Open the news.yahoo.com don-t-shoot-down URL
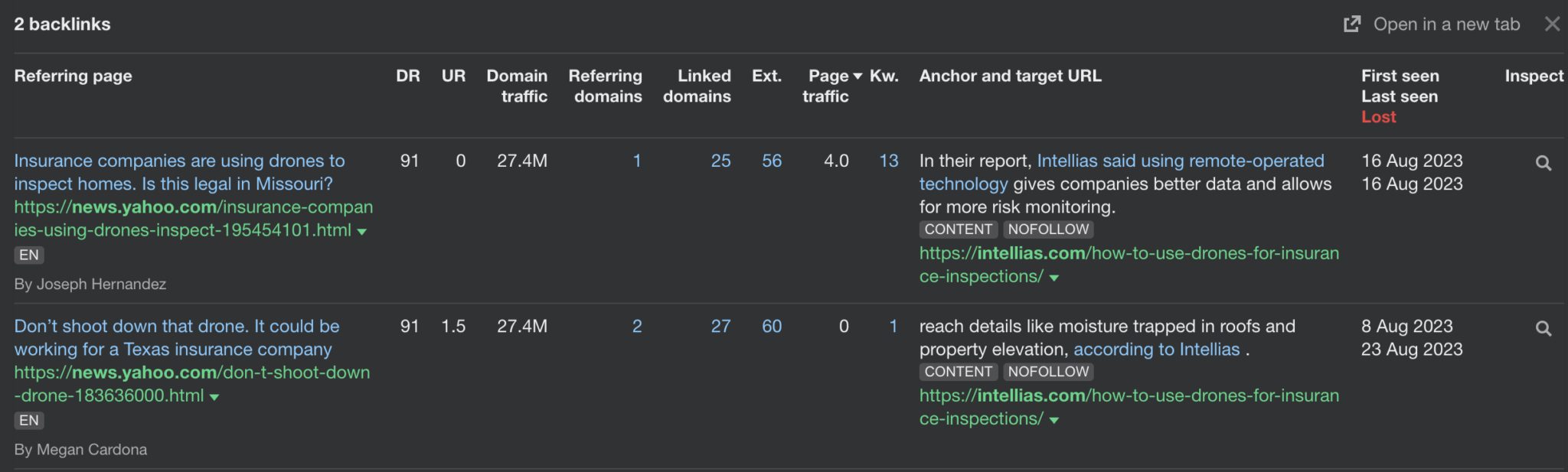Screen dimensions: 1568x472 click(x=191, y=384)
